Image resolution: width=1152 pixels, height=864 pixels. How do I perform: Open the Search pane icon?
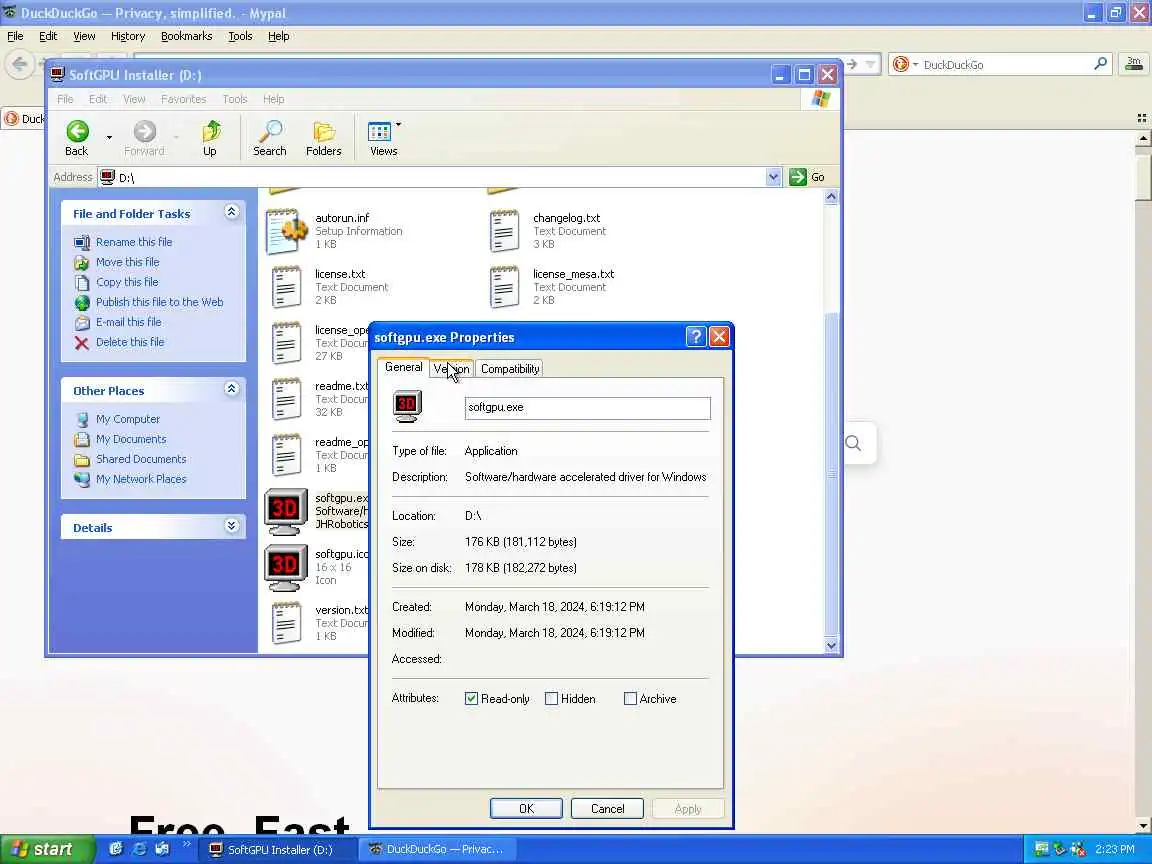(270, 137)
